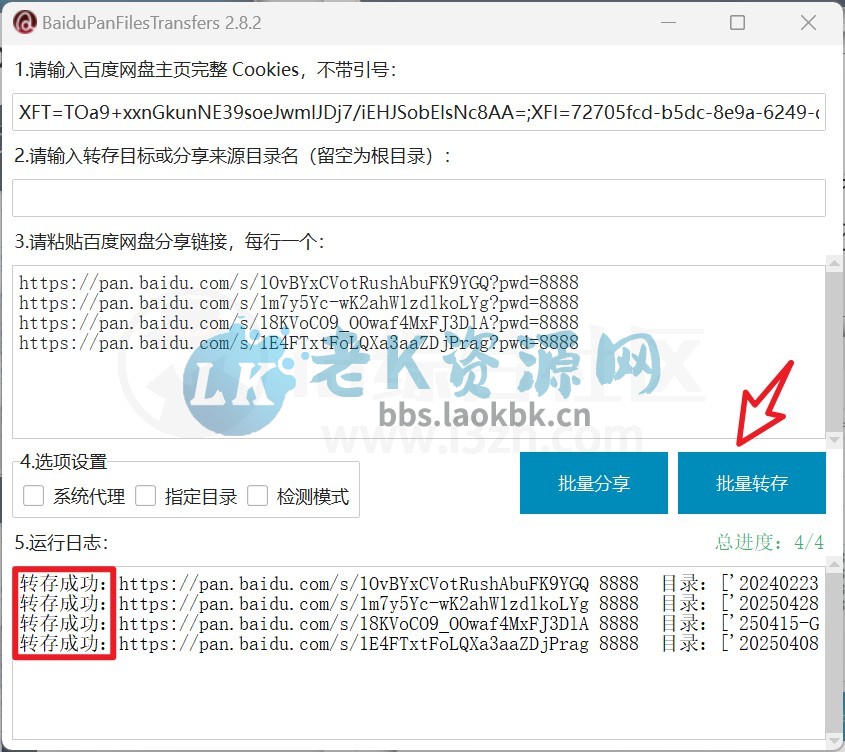Click the BaiduPanFilesTransfers app icon in title bar
The width and height of the screenshot is (845, 752).
pos(24,23)
